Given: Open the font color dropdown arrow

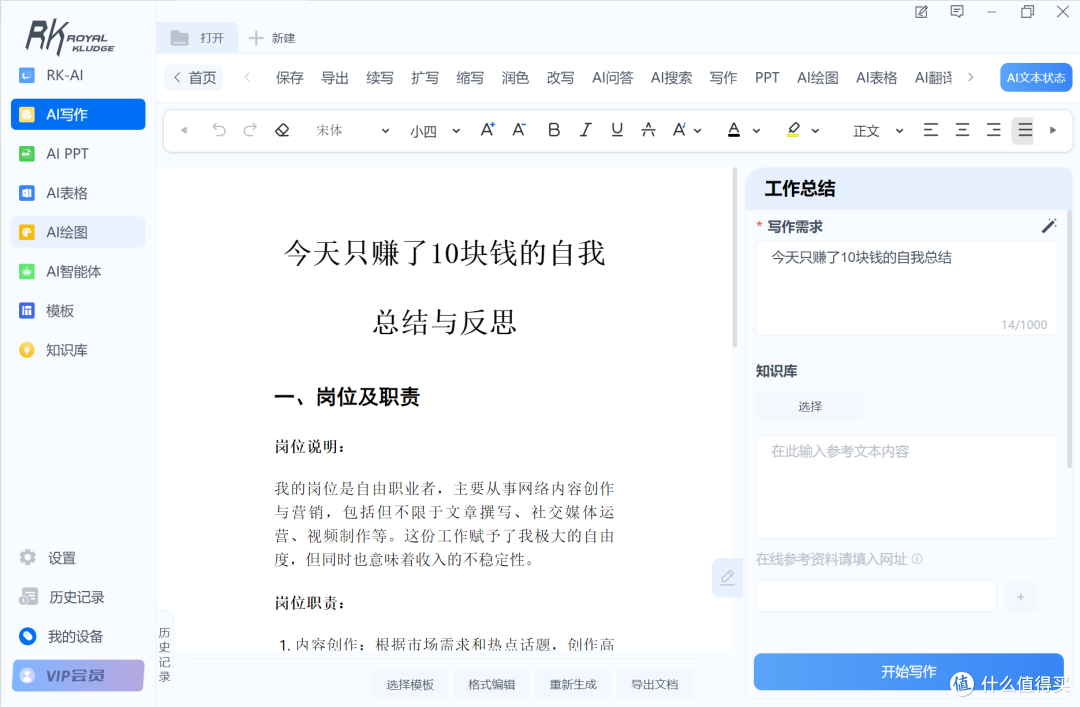Looking at the screenshot, I should (756, 130).
